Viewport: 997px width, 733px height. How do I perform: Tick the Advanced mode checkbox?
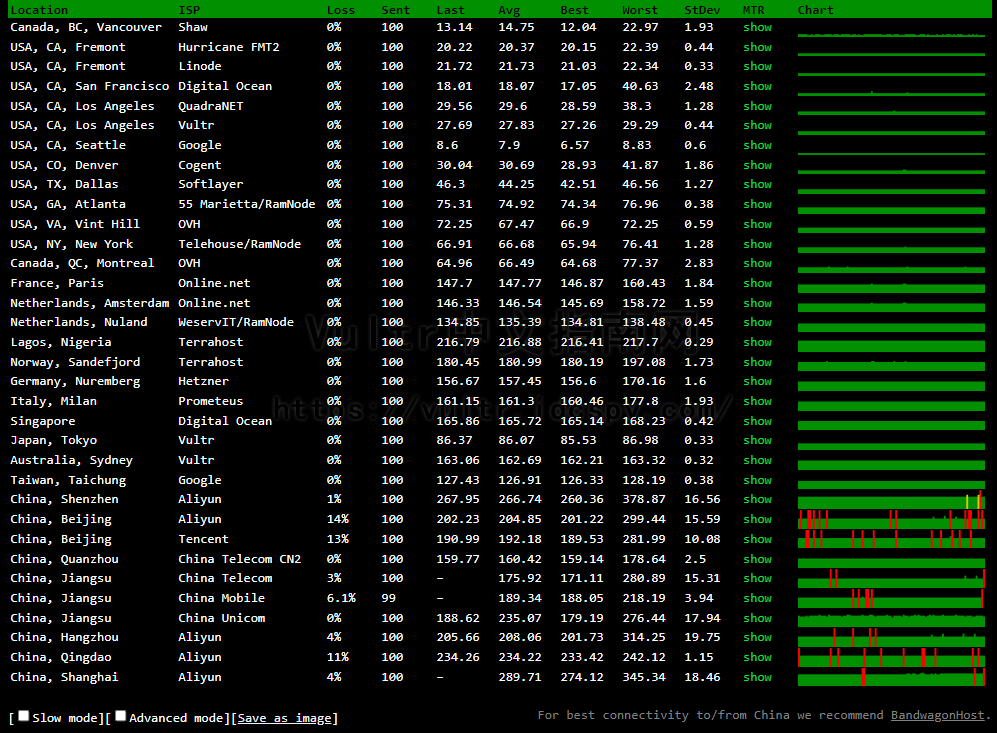pyautogui.click(x=121, y=716)
